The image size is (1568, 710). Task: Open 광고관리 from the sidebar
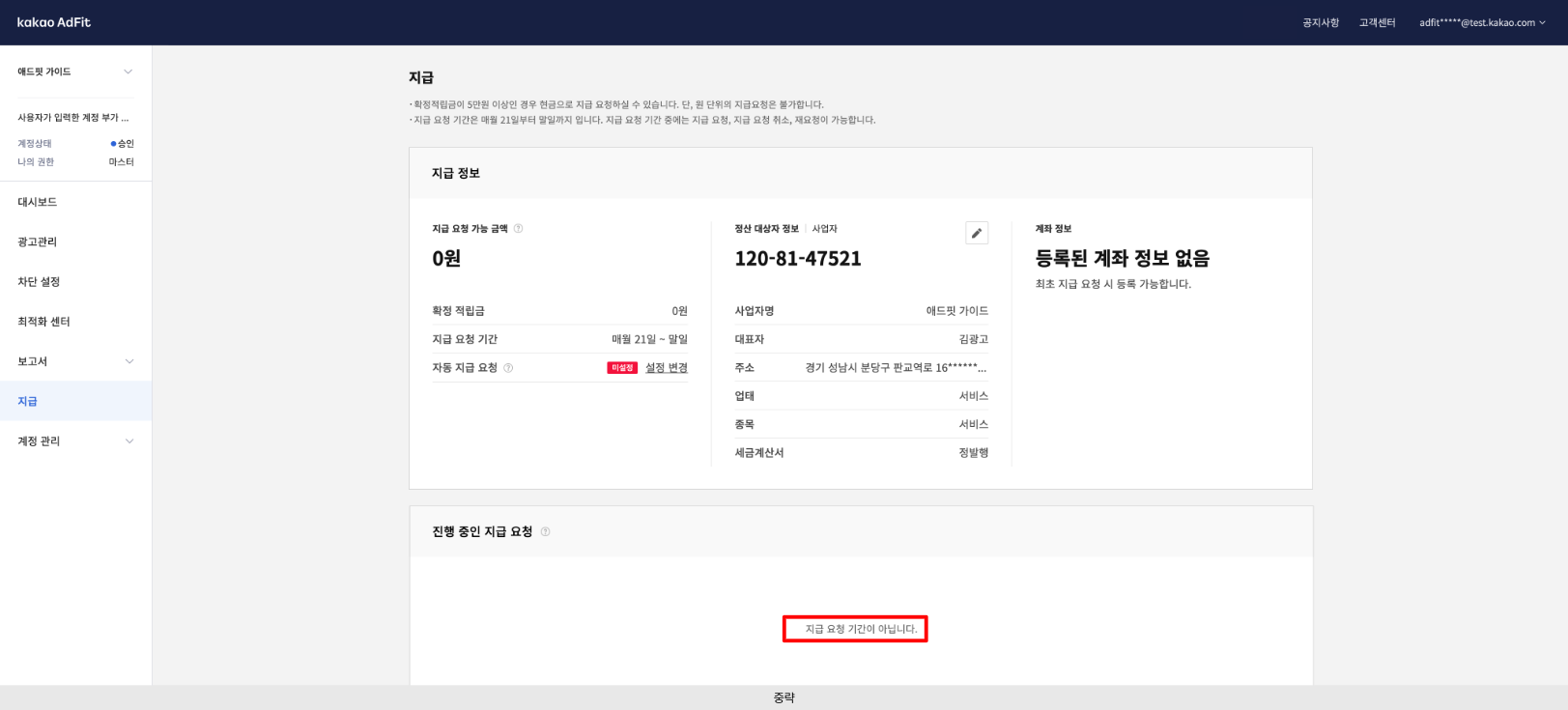pyautogui.click(x=38, y=241)
